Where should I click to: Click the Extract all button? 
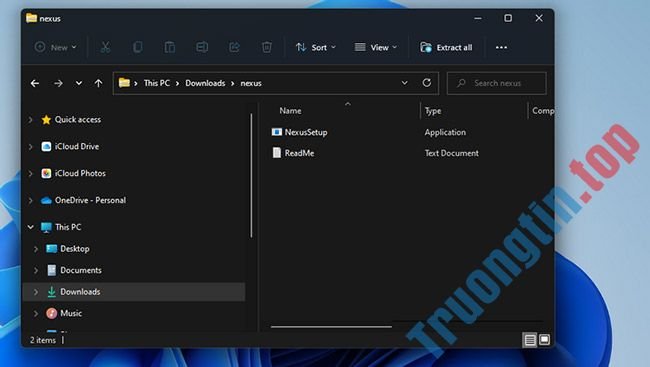446,47
